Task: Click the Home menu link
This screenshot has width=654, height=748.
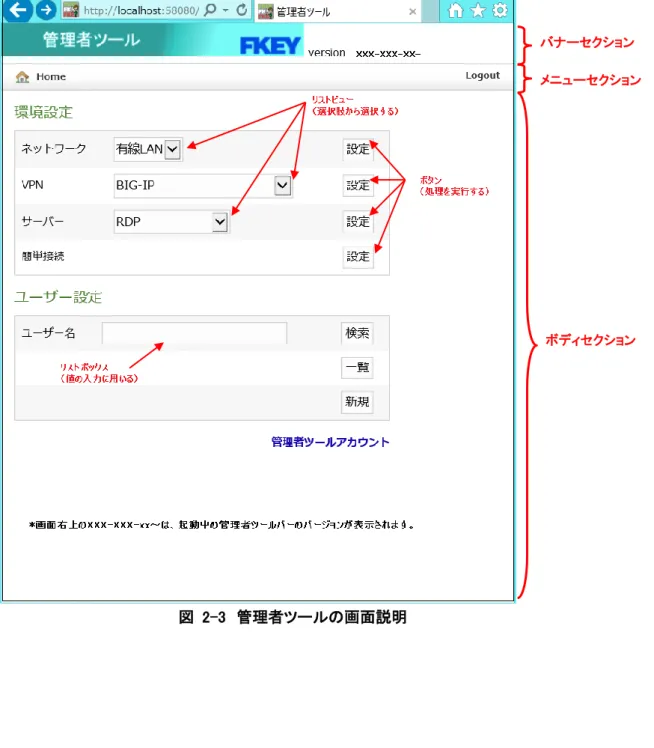Action: point(51,77)
